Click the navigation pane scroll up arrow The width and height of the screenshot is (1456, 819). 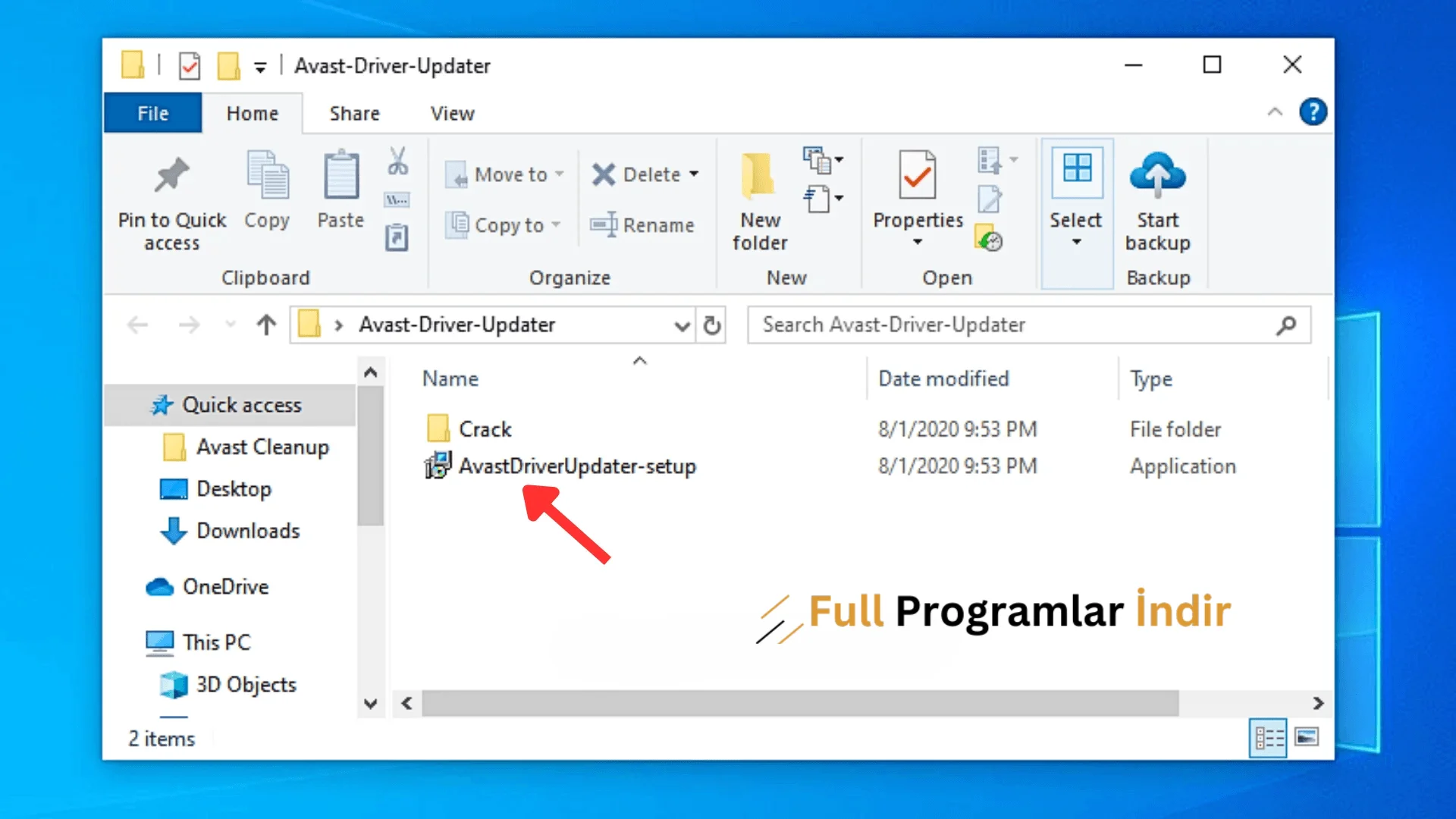(x=371, y=372)
